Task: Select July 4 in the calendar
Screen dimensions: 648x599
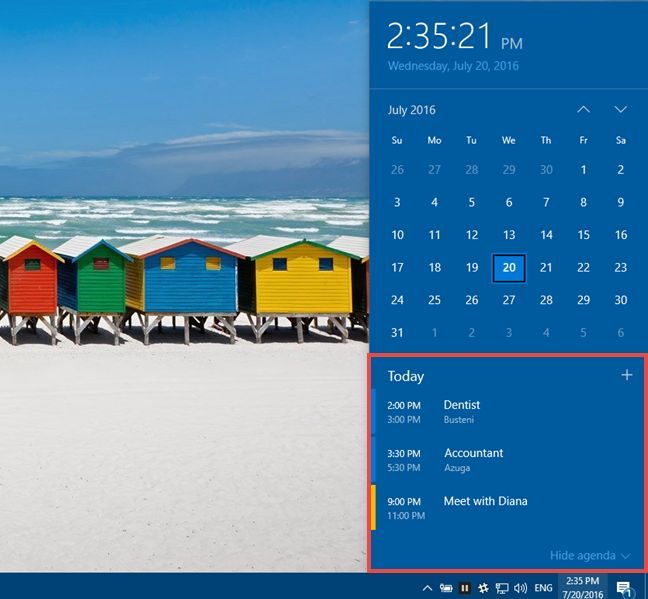Action: (434, 203)
